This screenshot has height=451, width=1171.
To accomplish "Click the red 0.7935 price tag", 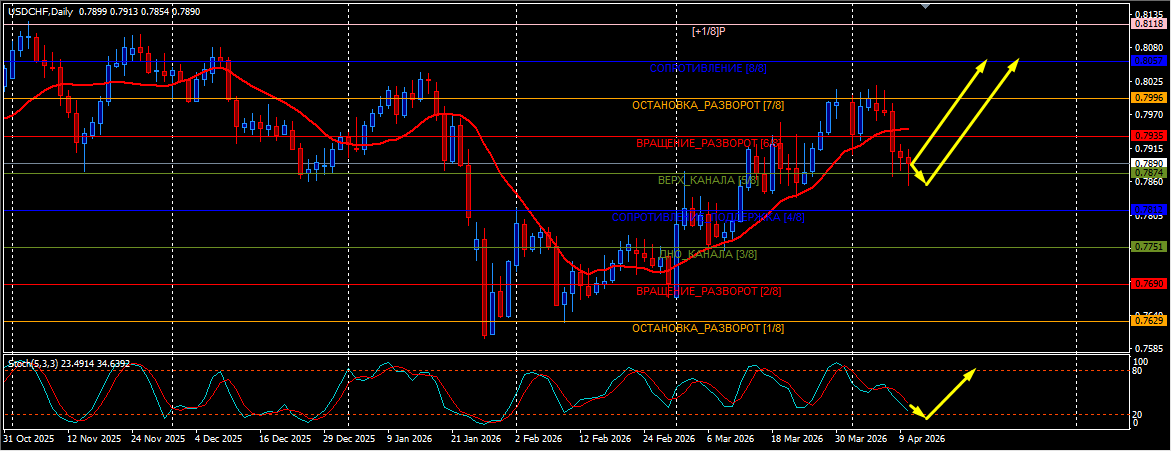I will 1150,136.
